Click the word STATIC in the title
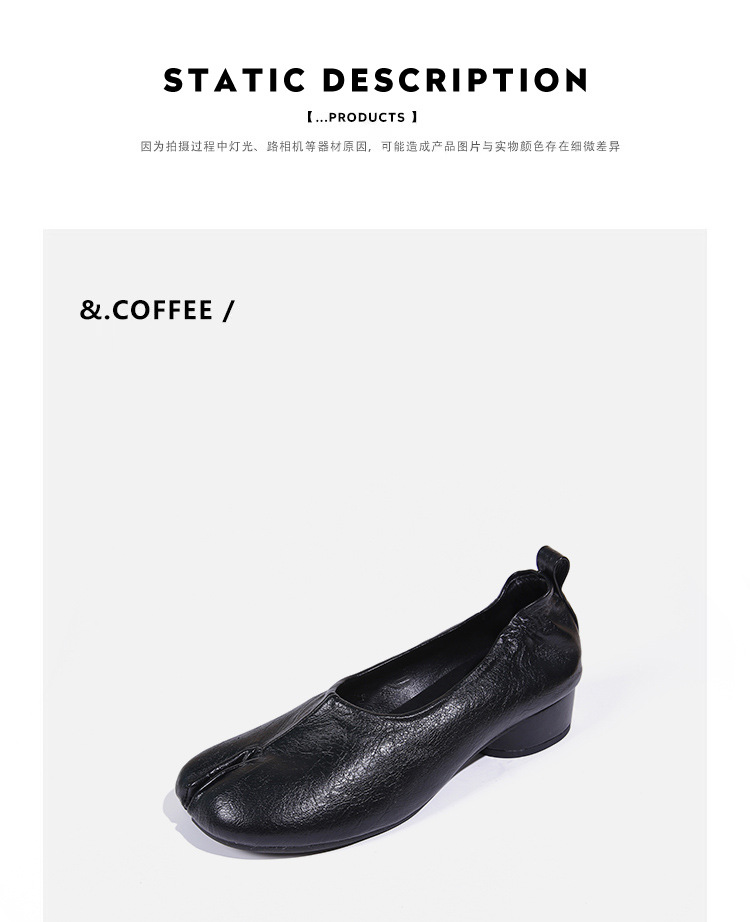 (234, 80)
